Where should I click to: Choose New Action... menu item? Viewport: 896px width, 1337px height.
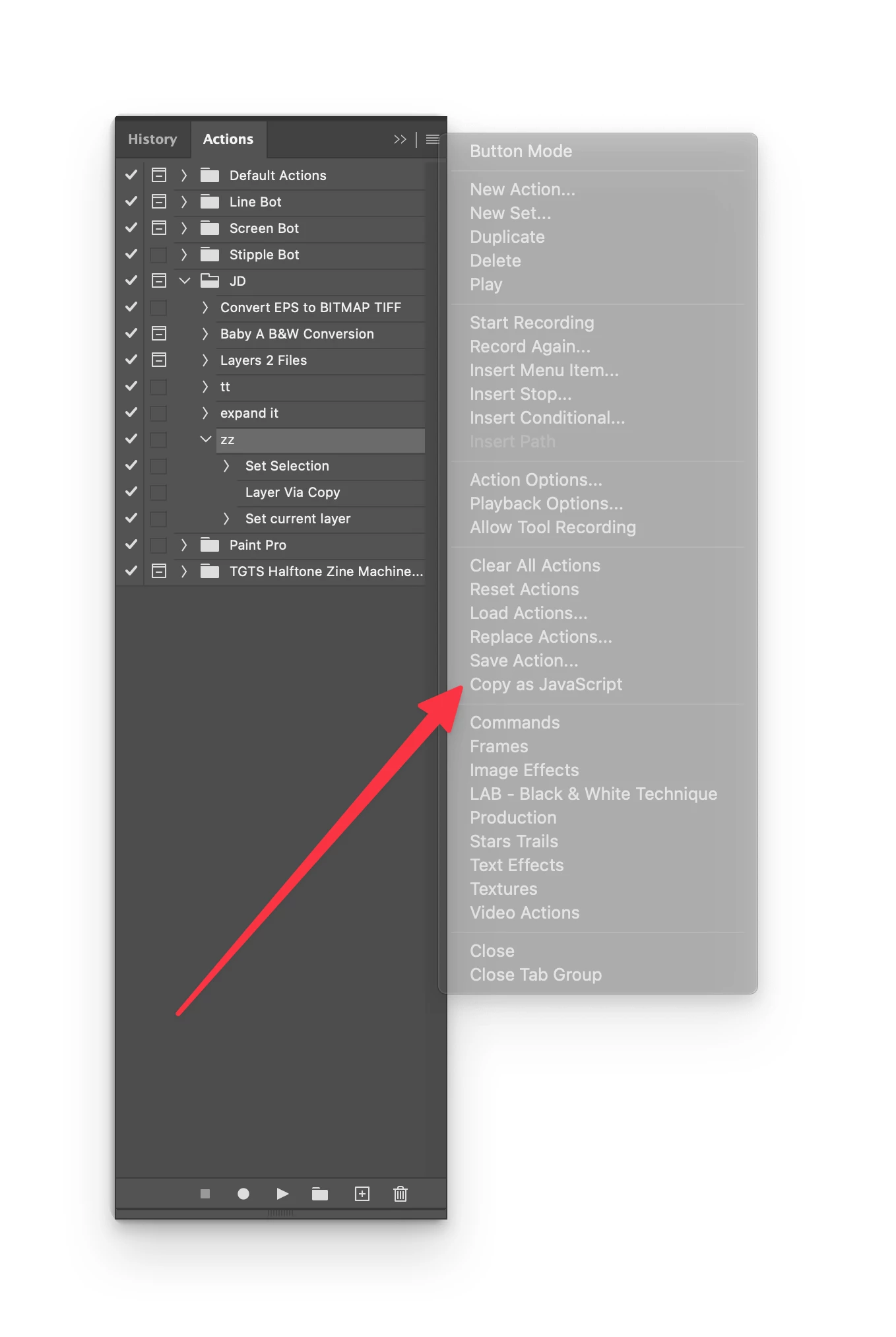(x=523, y=189)
